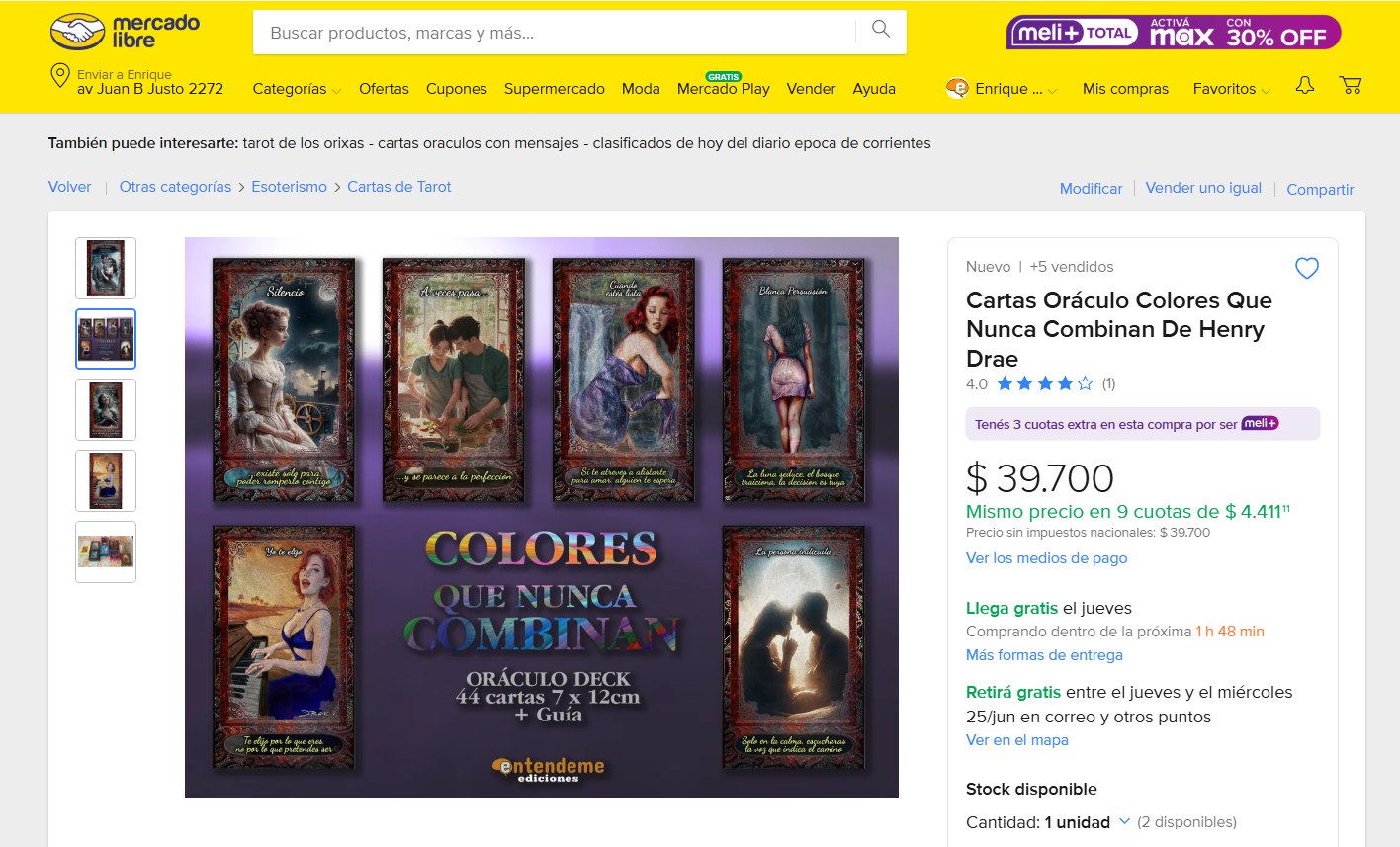Click the meli+ badge in cuotas banner

click(x=1260, y=423)
